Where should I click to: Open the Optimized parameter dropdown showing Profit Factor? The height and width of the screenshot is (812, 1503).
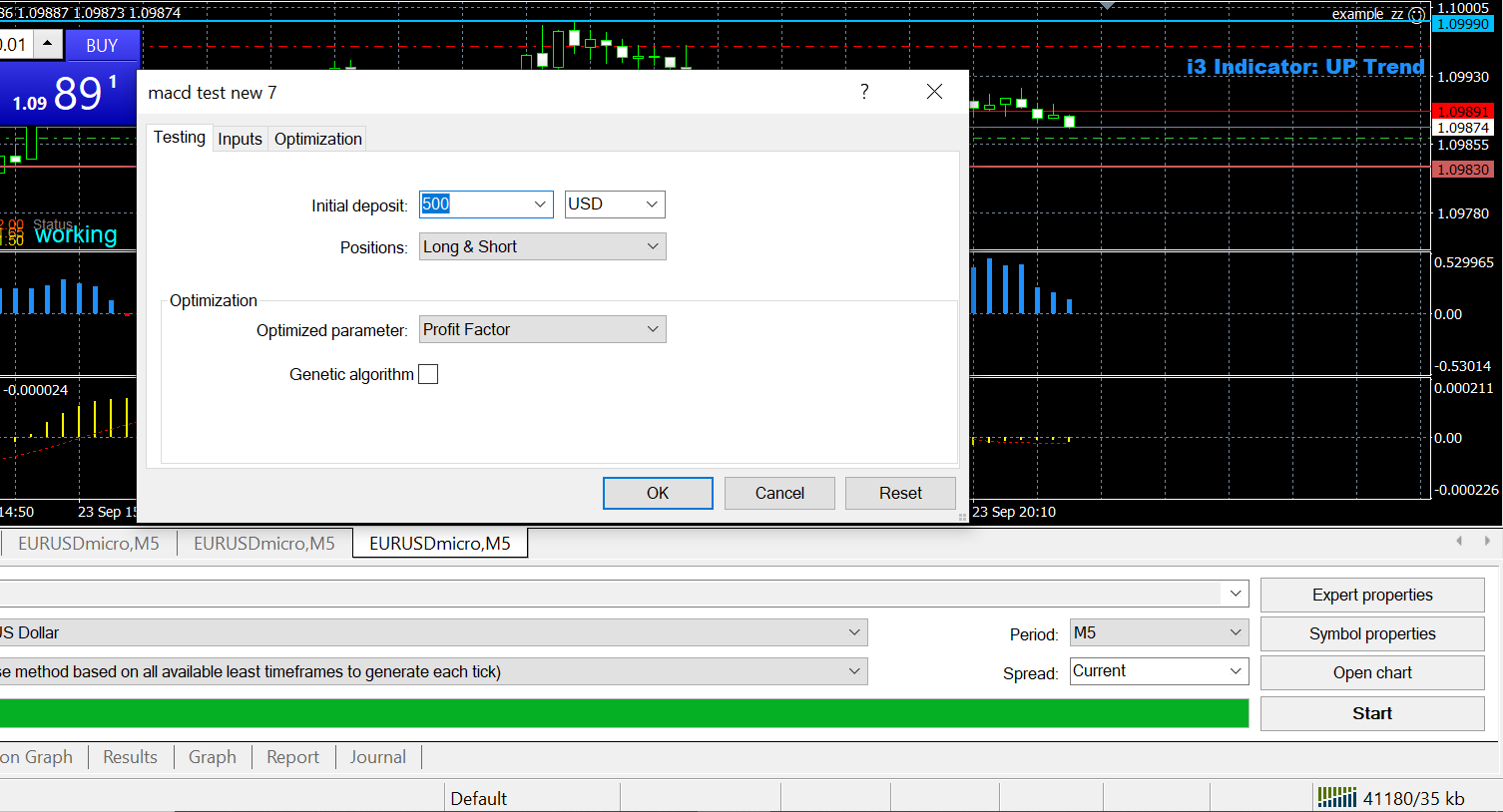(542, 329)
